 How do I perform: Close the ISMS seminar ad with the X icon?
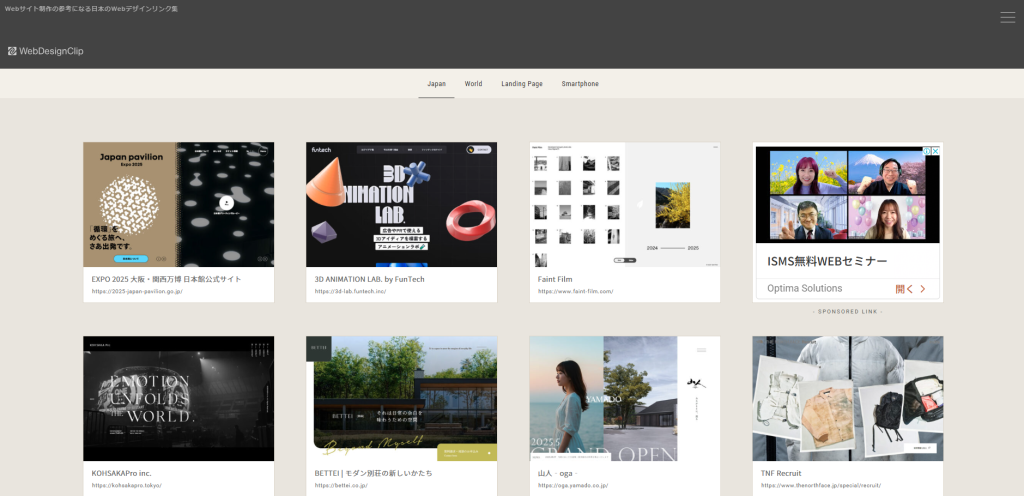936,151
